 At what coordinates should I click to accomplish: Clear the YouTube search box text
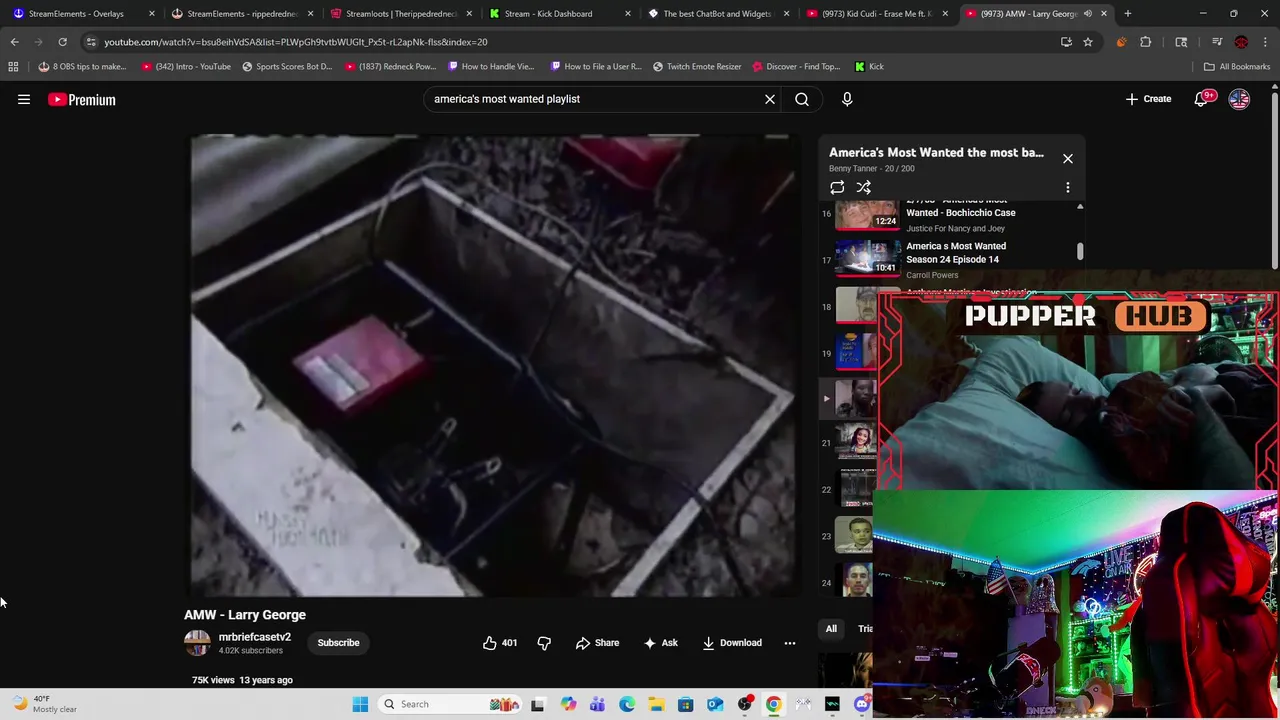pyautogui.click(x=770, y=99)
